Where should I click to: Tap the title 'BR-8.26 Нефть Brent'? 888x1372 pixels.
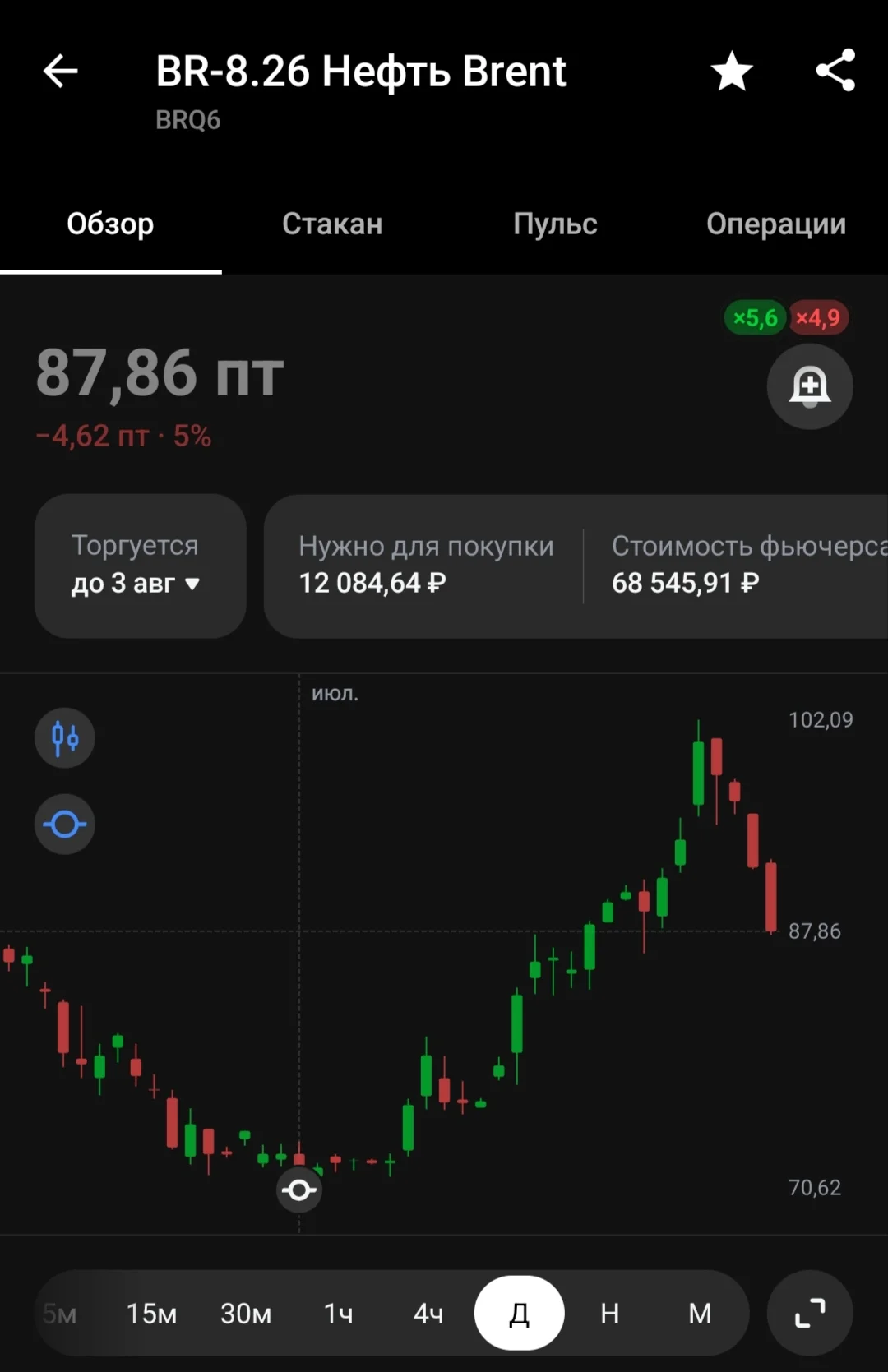pyautogui.click(x=361, y=72)
